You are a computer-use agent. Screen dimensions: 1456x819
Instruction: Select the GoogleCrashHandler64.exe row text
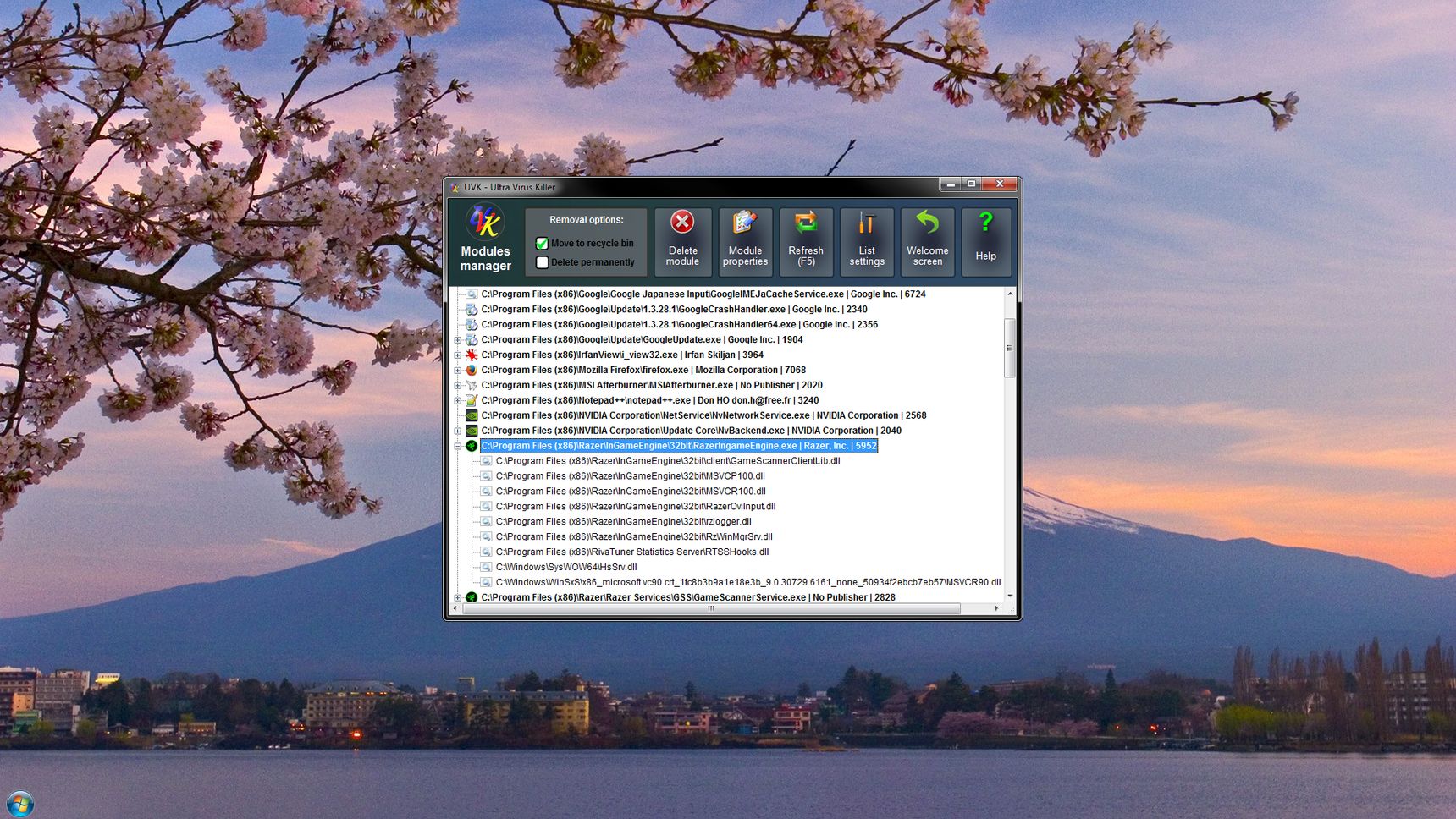click(x=680, y=325)
